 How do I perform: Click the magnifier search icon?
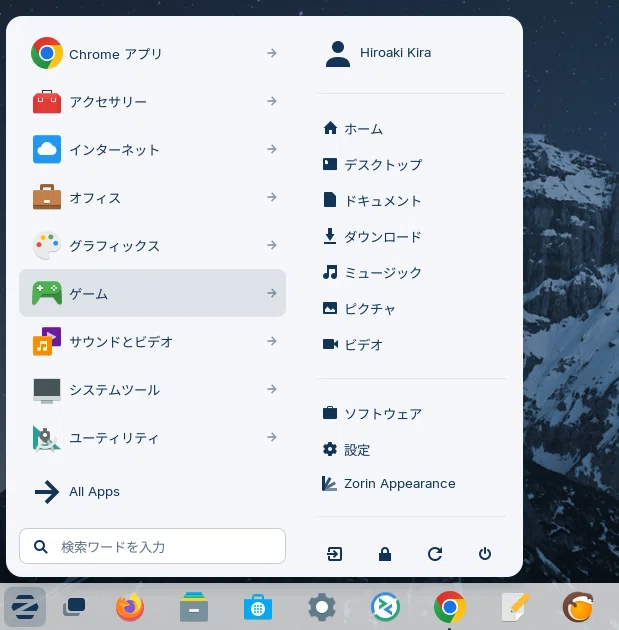[41, 546]
